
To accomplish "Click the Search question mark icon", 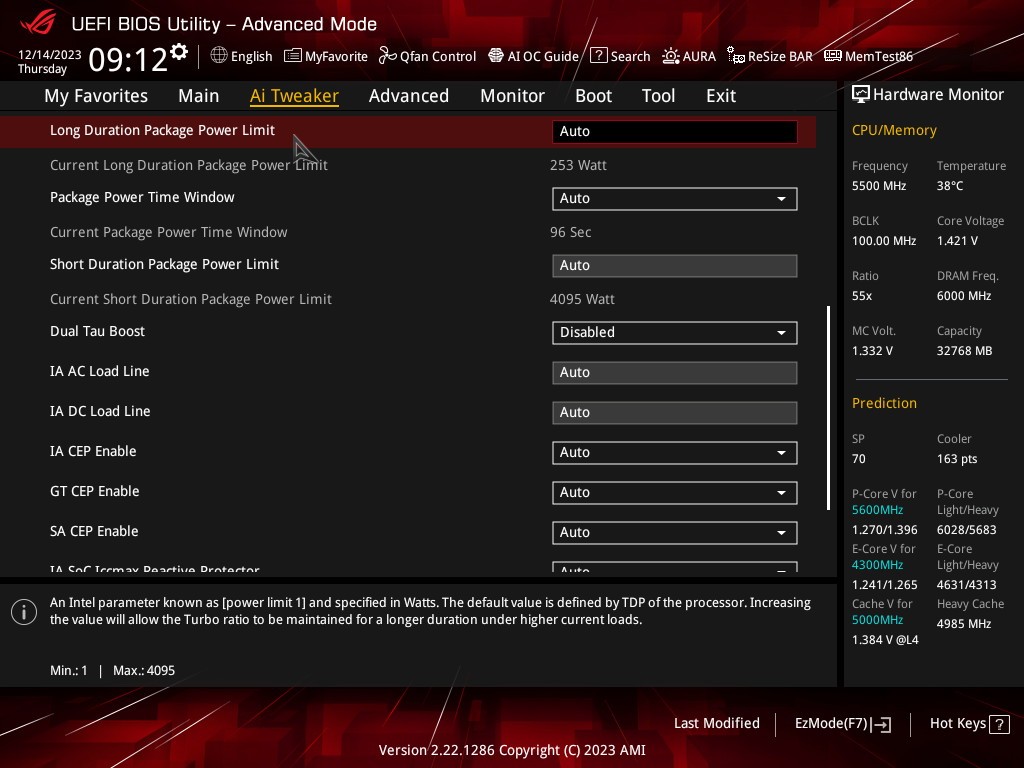I will [x=598, y=56].
